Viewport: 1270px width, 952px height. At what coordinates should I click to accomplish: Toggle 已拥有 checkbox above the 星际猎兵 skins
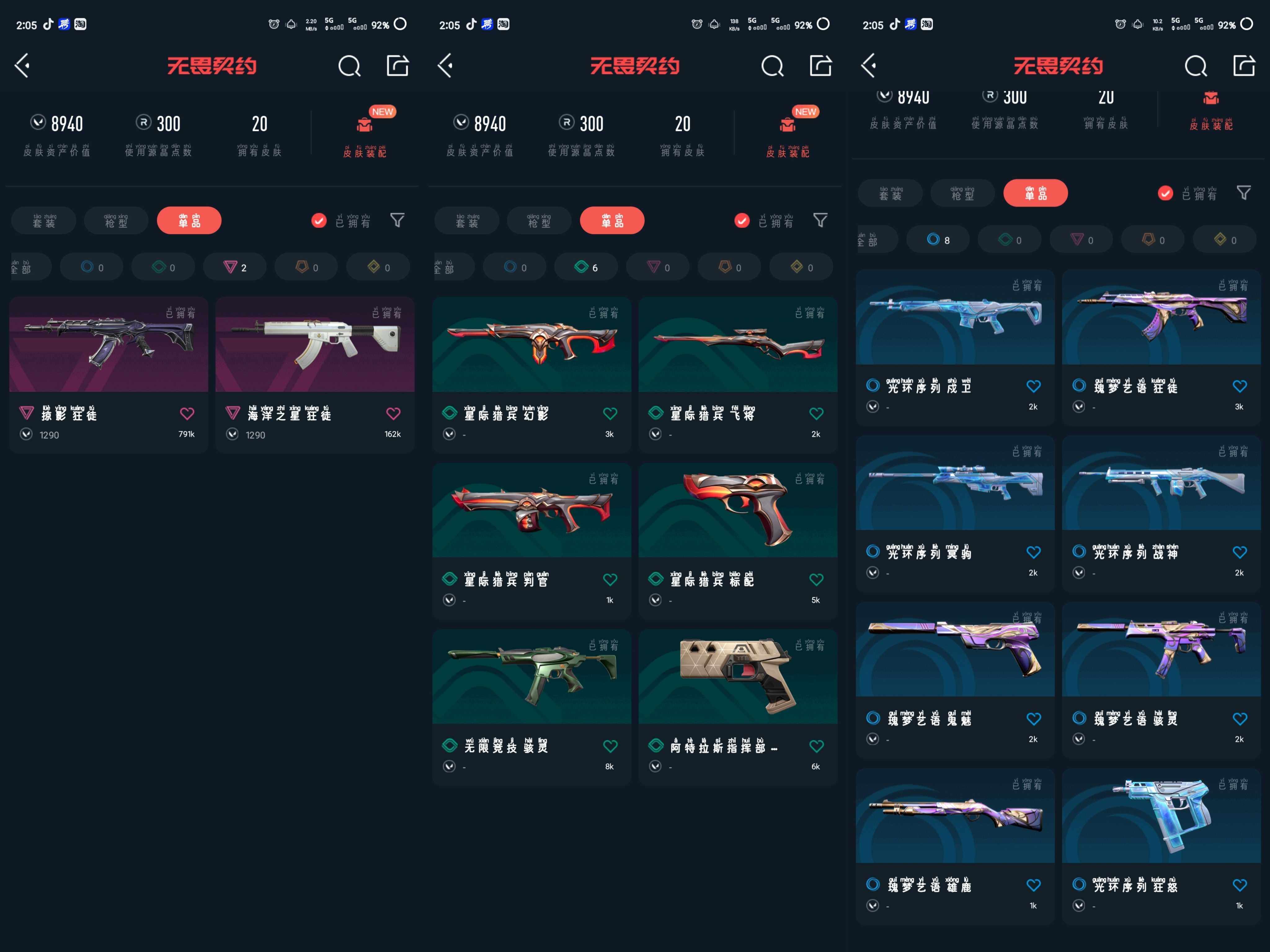click(x=742, y=220)
